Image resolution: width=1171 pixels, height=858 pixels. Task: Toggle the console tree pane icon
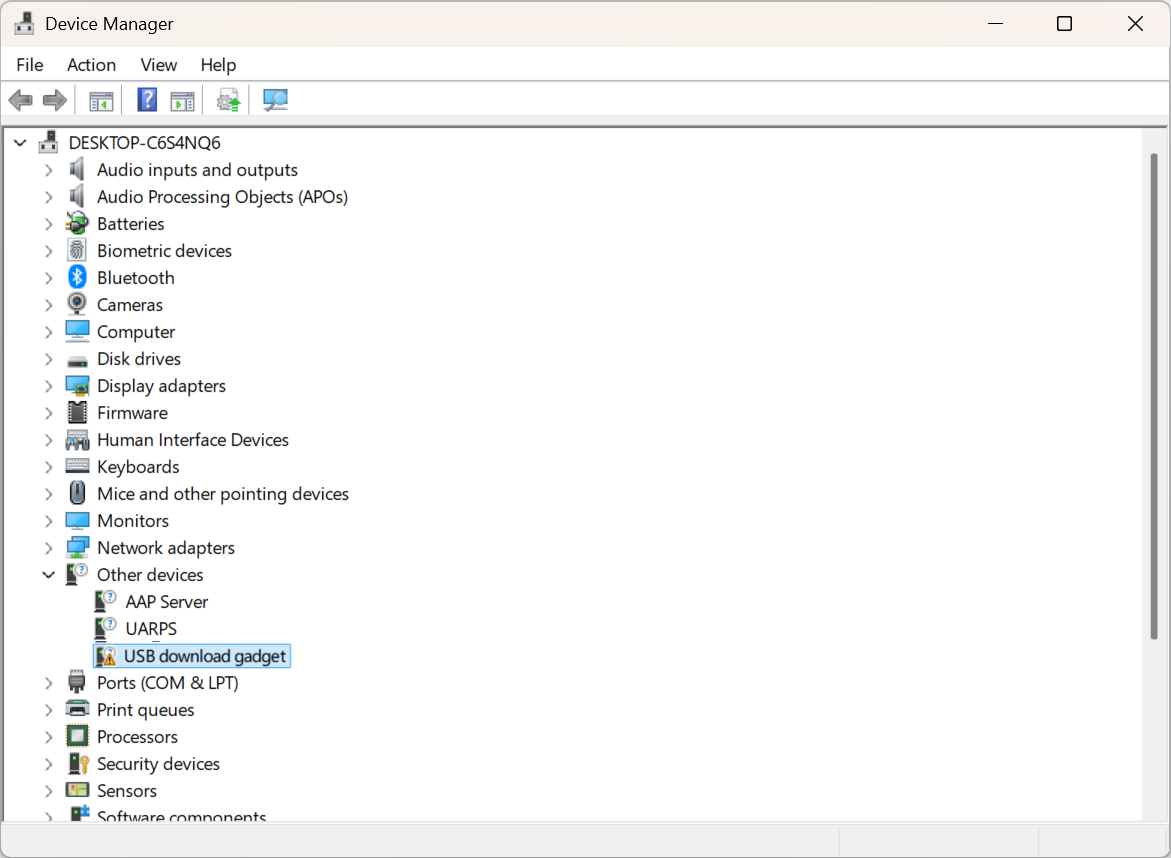100,99
